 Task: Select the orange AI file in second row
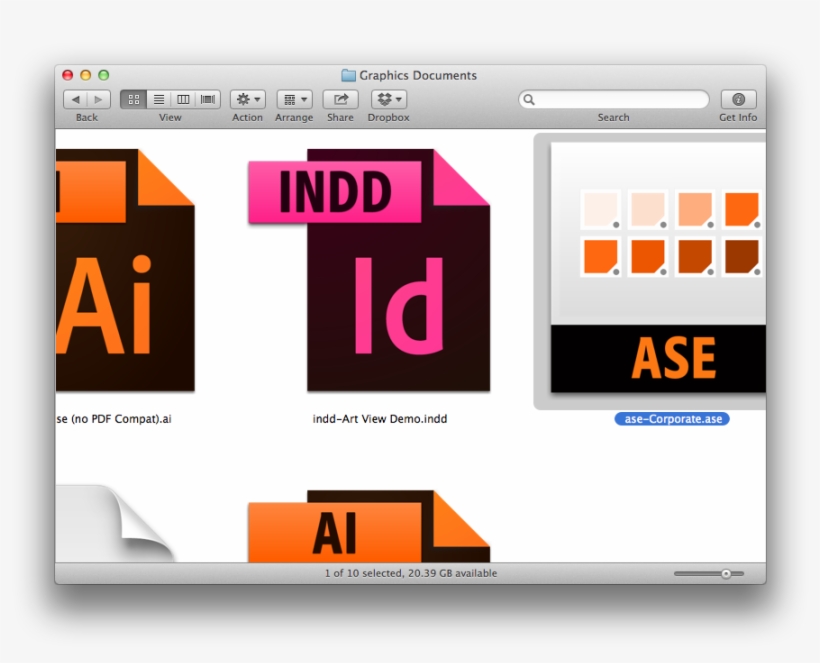pyautogui.click(x=369, y=526)
